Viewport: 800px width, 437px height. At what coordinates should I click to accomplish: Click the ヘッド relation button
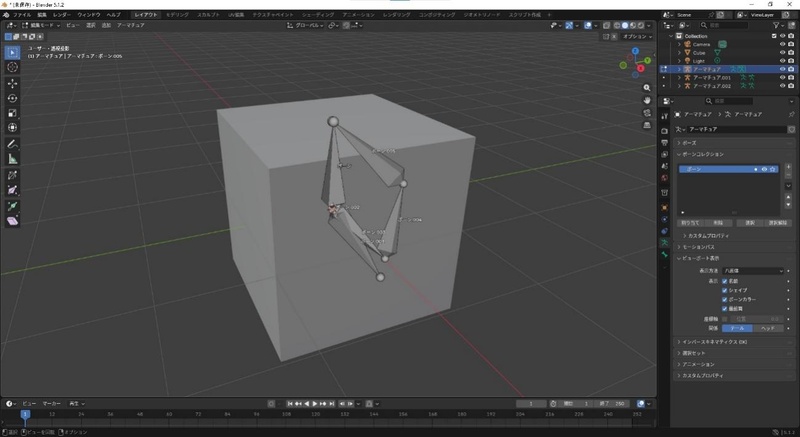(x=768, y=328)
